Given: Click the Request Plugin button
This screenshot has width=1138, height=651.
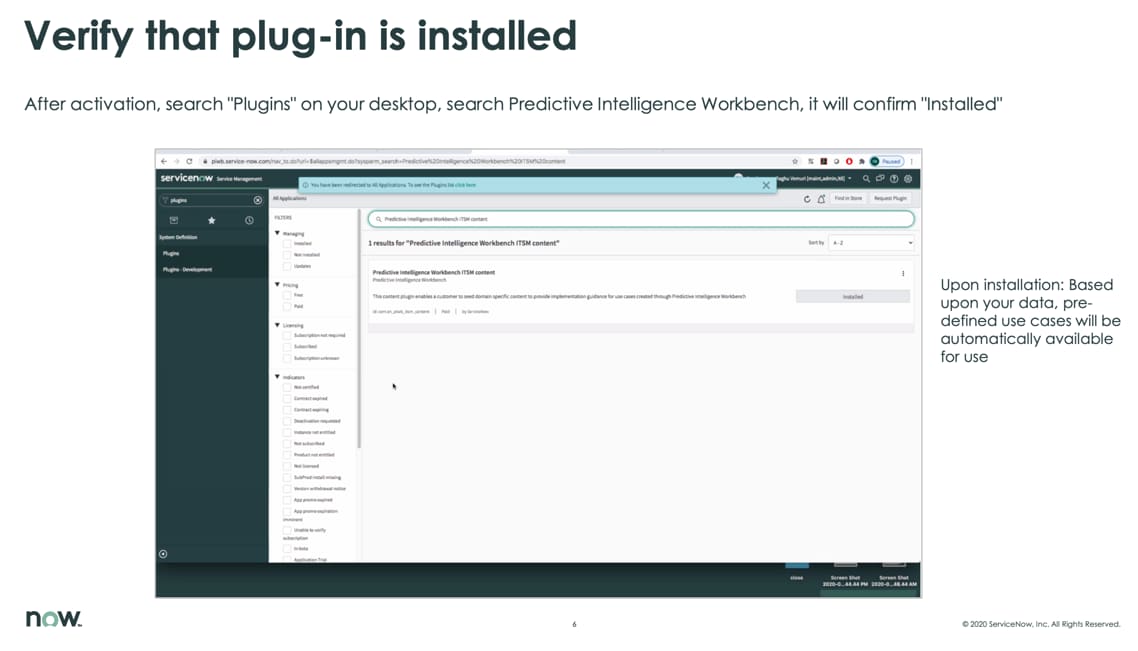Looking at the screenshot, I should pos(890,198).
